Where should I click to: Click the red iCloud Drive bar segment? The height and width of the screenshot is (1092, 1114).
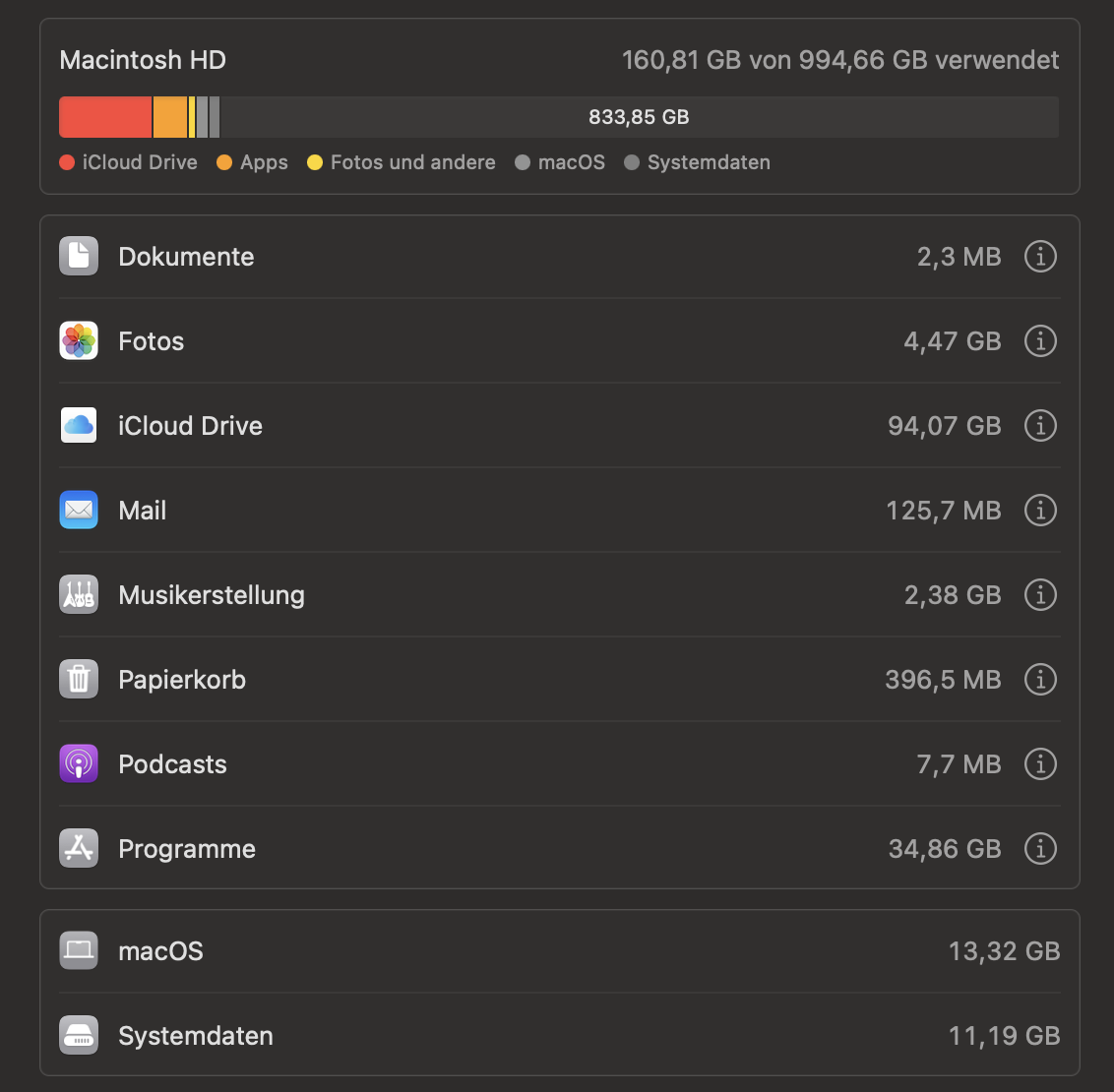[x=105, y=117]
